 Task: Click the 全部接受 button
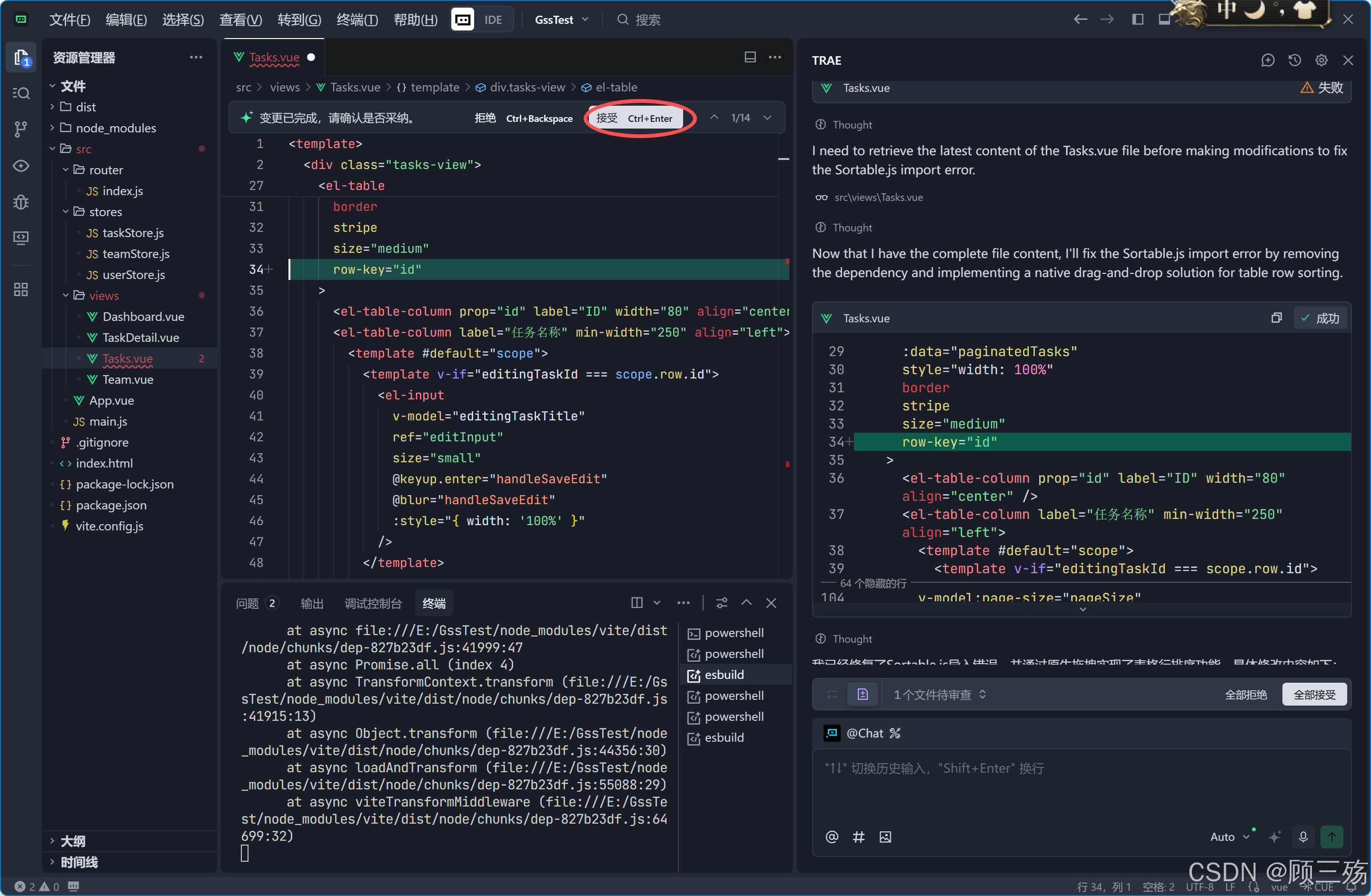click(1314, 694)
